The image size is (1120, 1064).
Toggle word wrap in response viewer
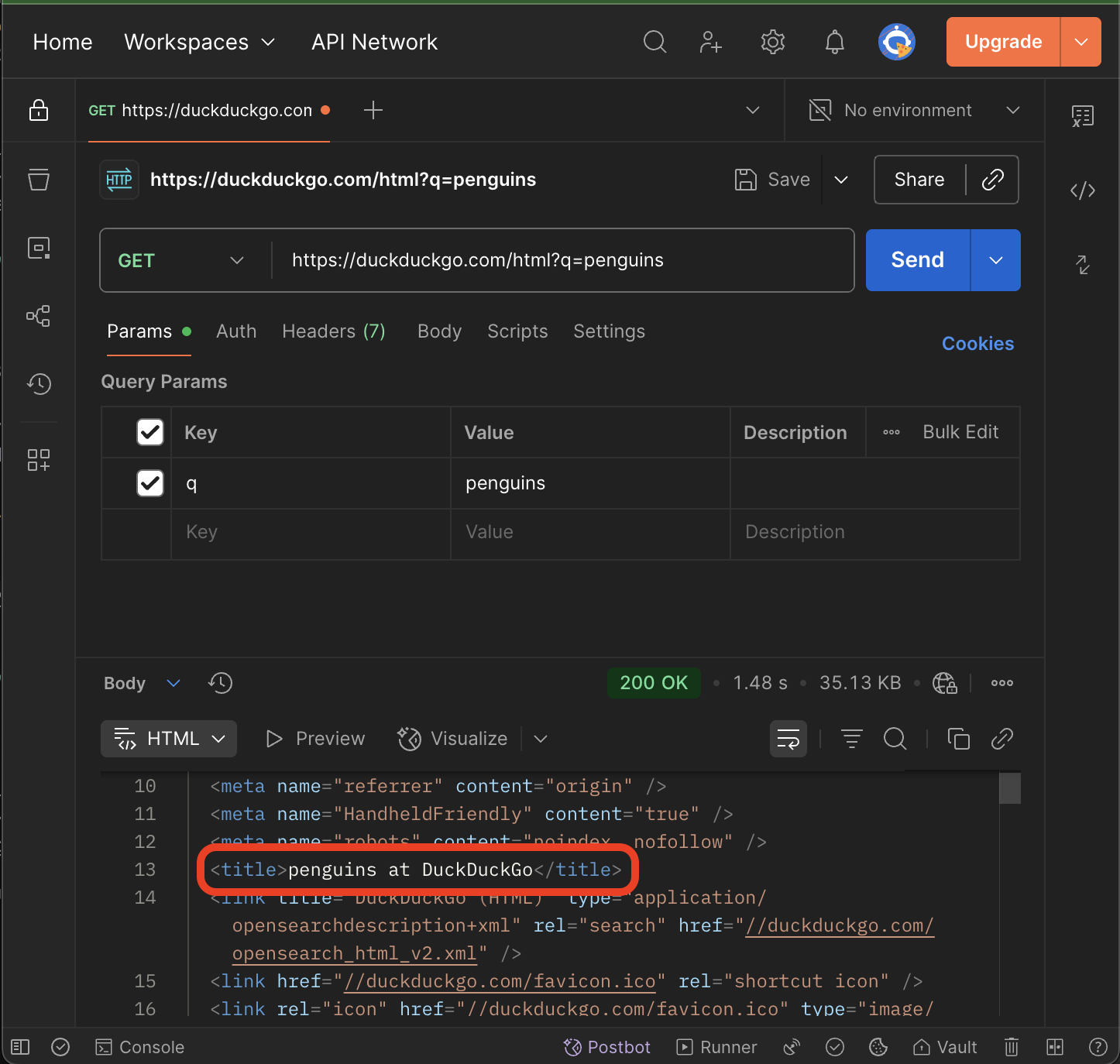788,739
